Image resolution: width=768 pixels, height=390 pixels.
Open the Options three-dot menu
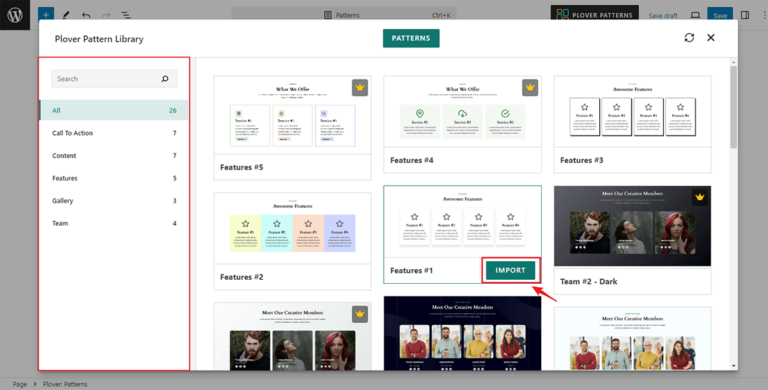[764, 15]
